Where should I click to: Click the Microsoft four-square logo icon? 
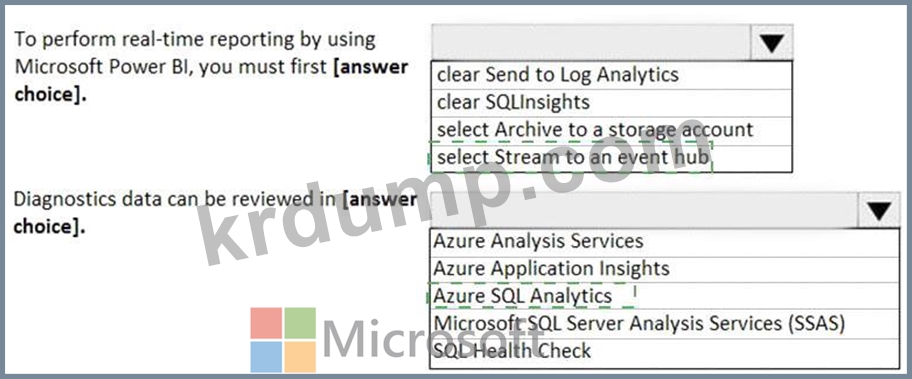pyautogui.click(x=283, y=340)
